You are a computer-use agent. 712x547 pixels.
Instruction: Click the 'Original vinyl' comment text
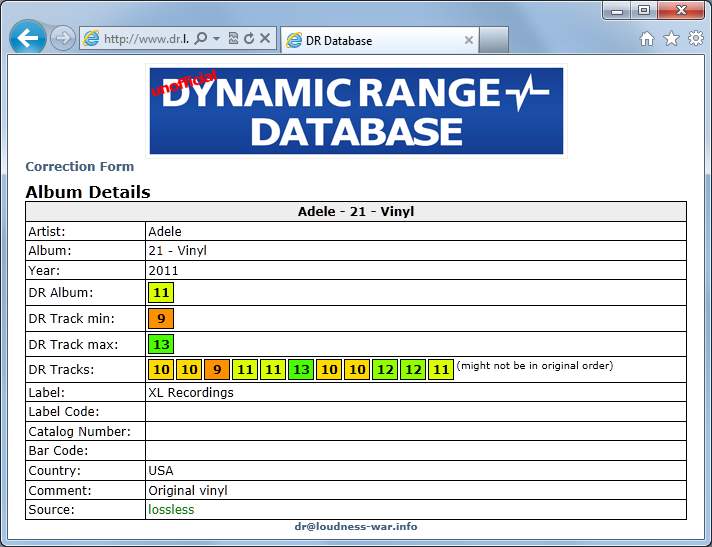(x=188, y=491)
